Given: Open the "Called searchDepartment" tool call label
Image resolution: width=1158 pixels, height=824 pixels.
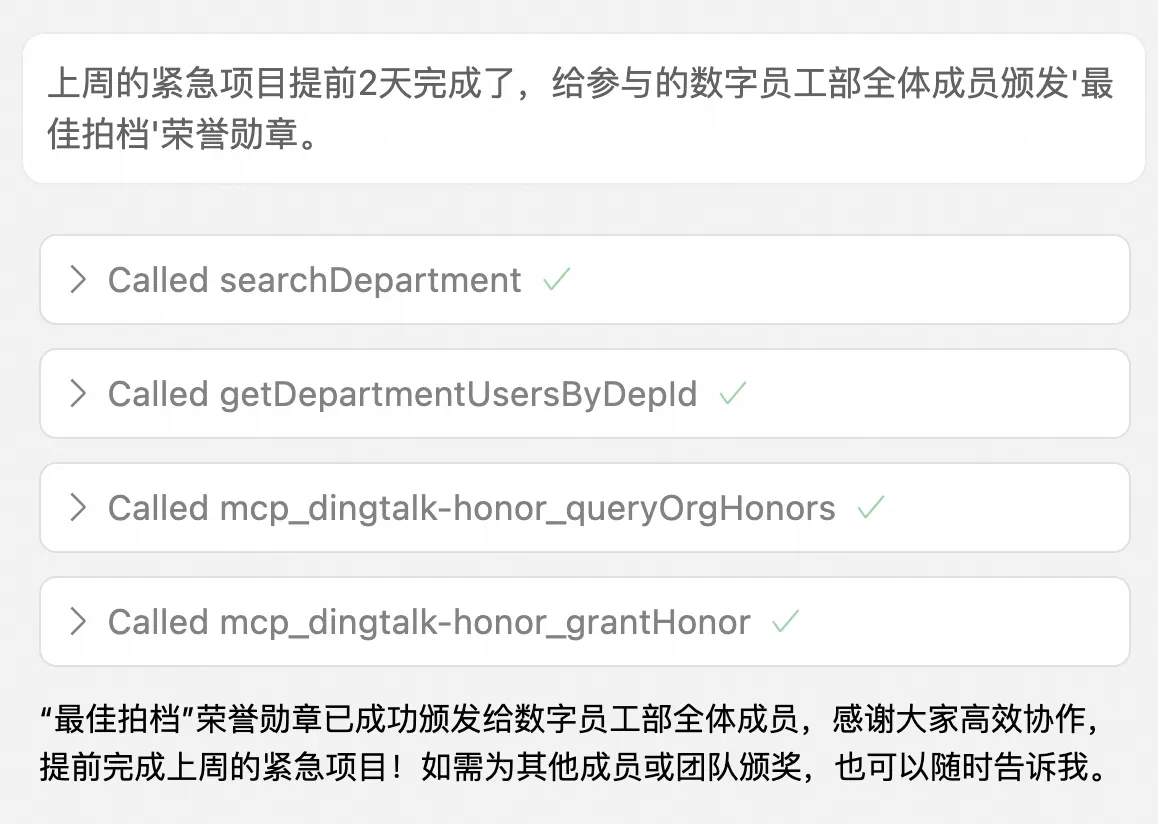Looking at the screenshot, I should click(x=314, y=280).
